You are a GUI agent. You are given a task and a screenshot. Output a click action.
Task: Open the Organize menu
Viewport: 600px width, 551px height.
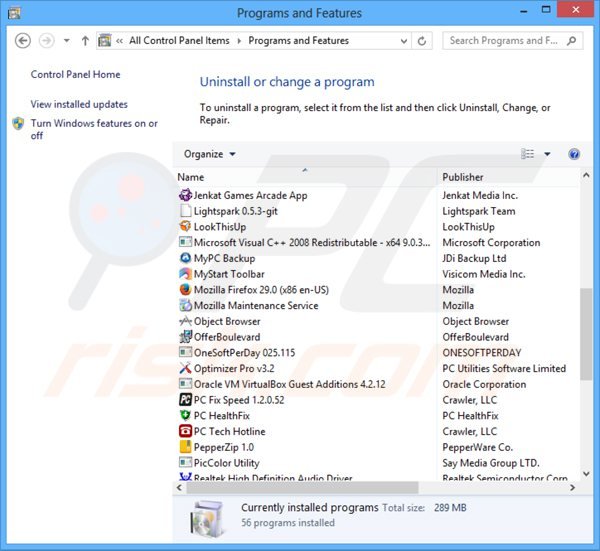(209, 154)
